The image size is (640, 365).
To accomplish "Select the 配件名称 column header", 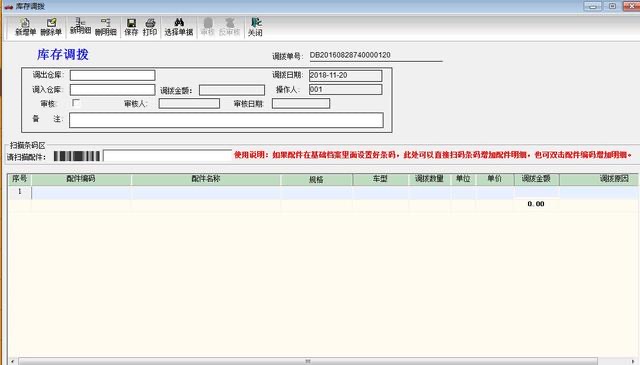I will (206, 179).
